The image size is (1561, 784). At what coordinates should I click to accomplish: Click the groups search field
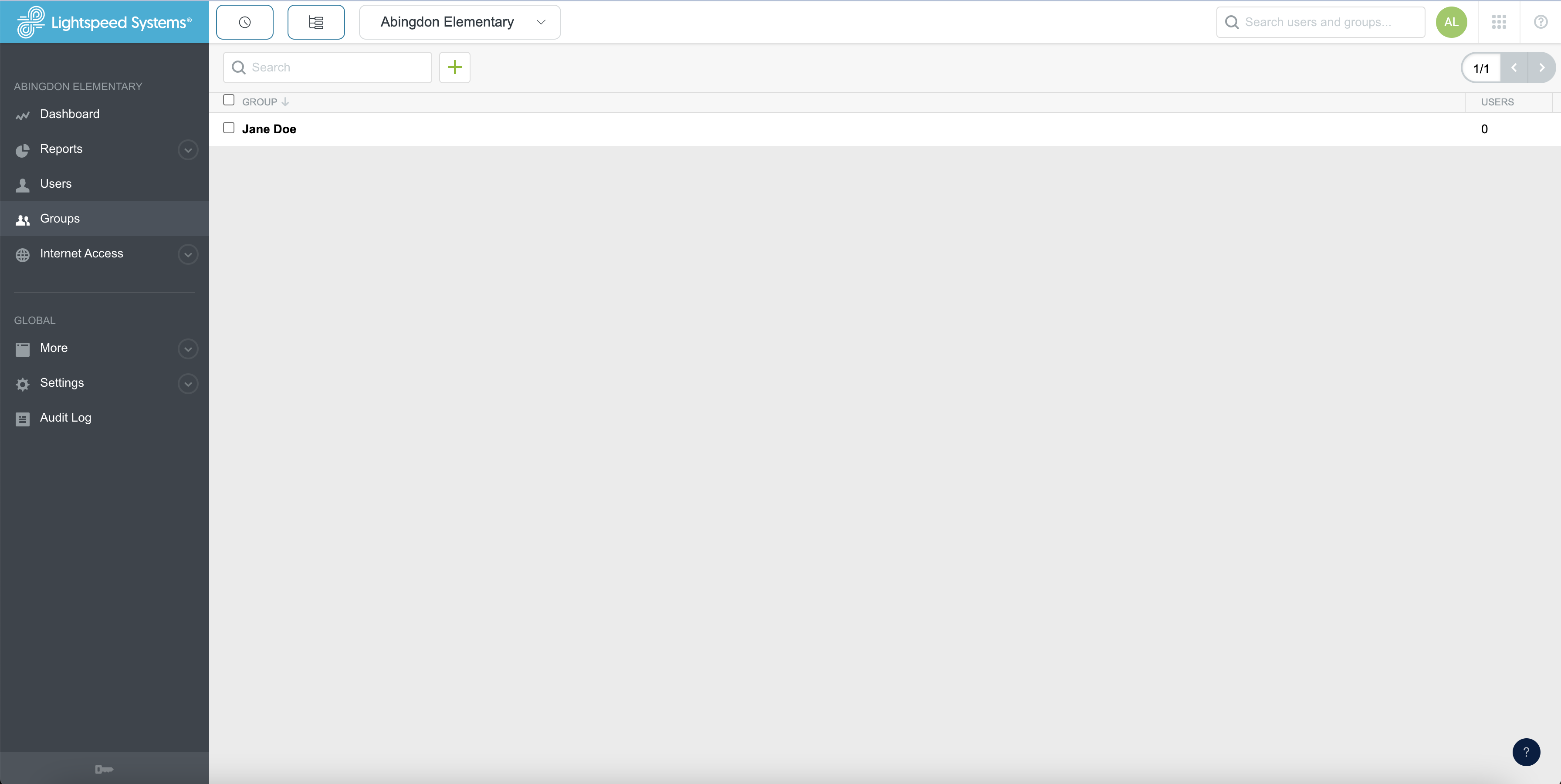327,67
